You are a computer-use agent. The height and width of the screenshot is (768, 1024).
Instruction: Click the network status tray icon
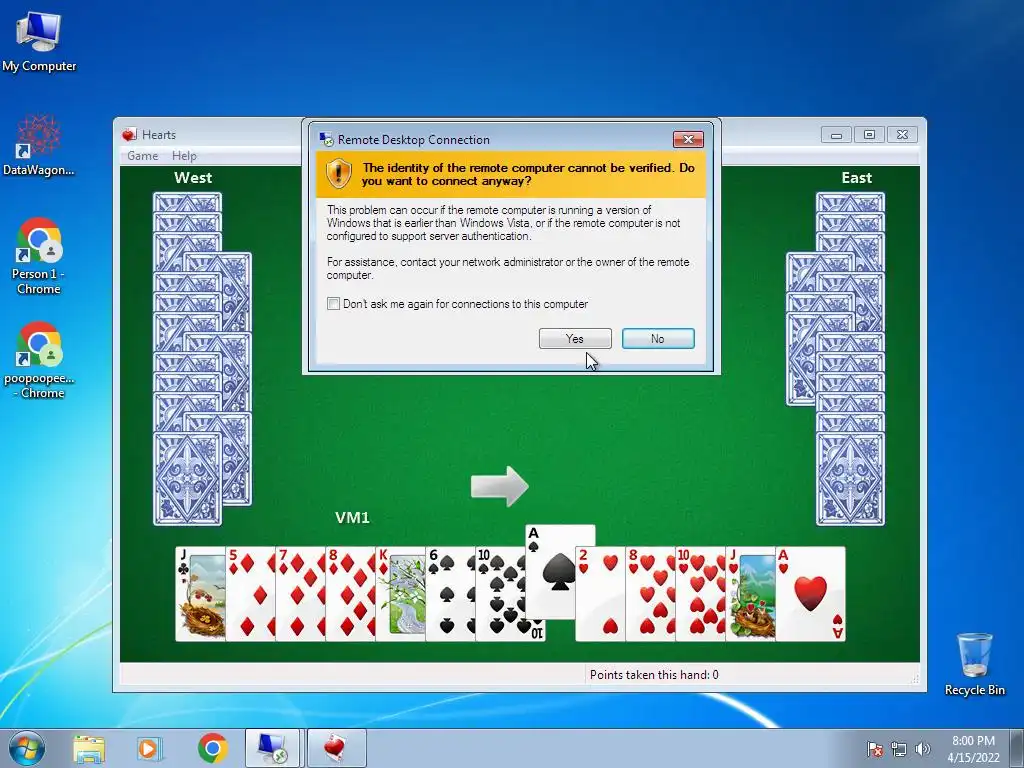click(899, 749)
